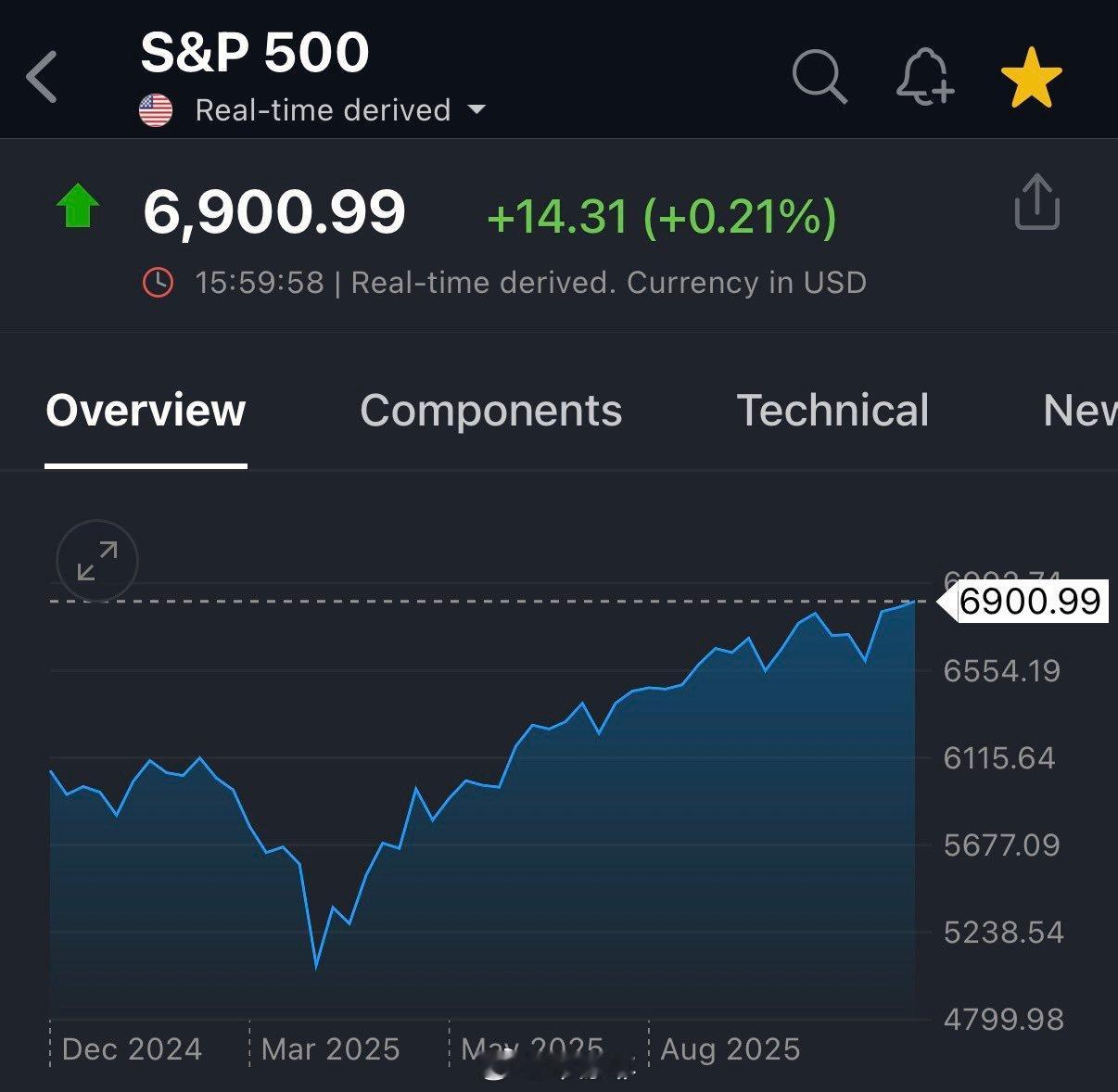Toggle the yellow favorite star
1118x1092 pixels.
(x=1031, y=78)
